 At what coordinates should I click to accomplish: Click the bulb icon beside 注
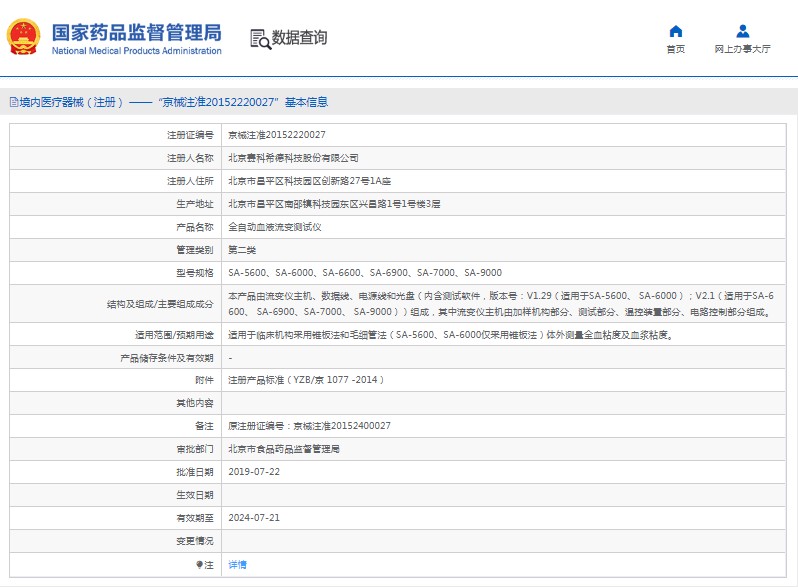[x=200, y=565]
